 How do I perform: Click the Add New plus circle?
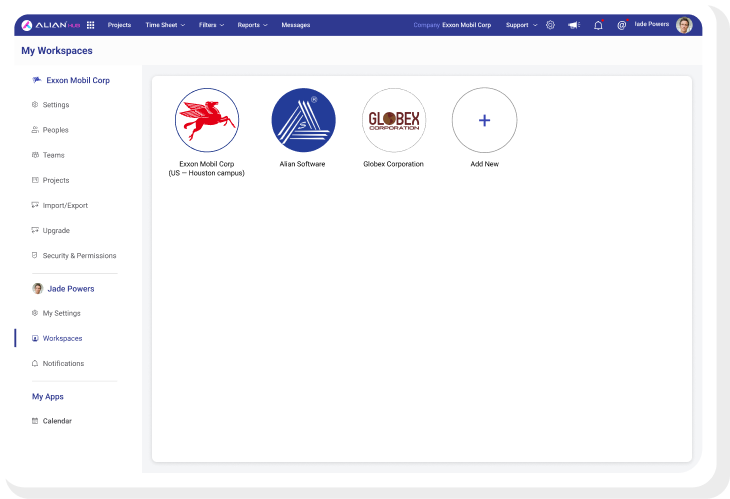pos(485,120)
